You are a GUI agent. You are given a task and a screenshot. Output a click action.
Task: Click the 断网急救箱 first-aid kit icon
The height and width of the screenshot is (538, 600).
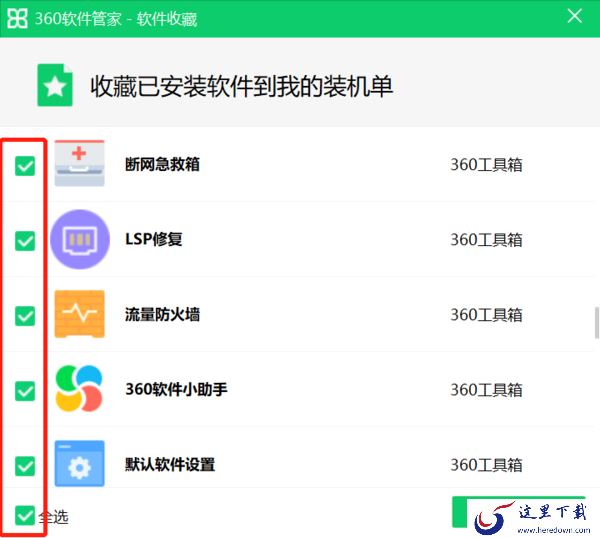(x=79, y=163)
